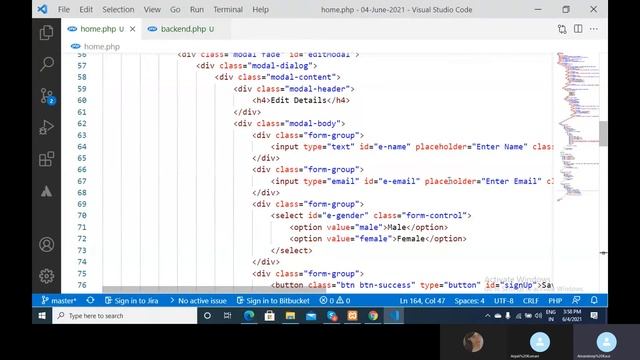Open the Run menu
Viewport: 640px width, 360px height.
(x=197, y=9)
